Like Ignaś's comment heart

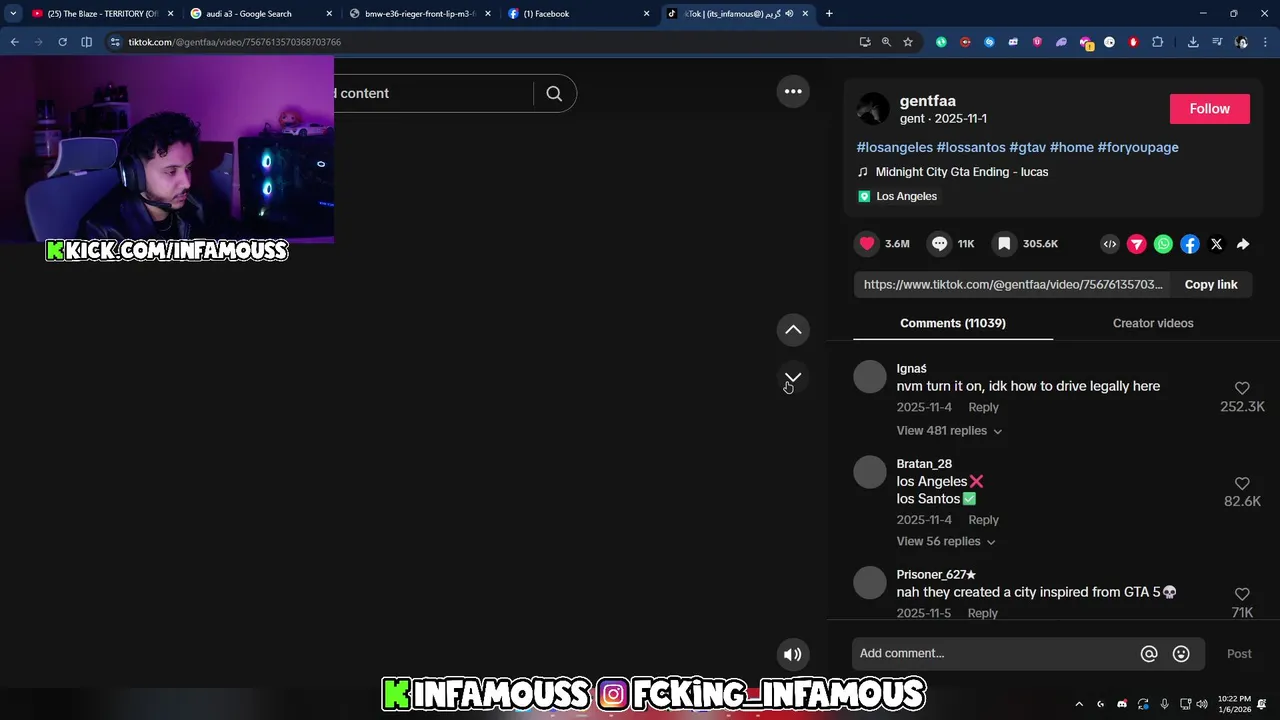click(1242, 388)
